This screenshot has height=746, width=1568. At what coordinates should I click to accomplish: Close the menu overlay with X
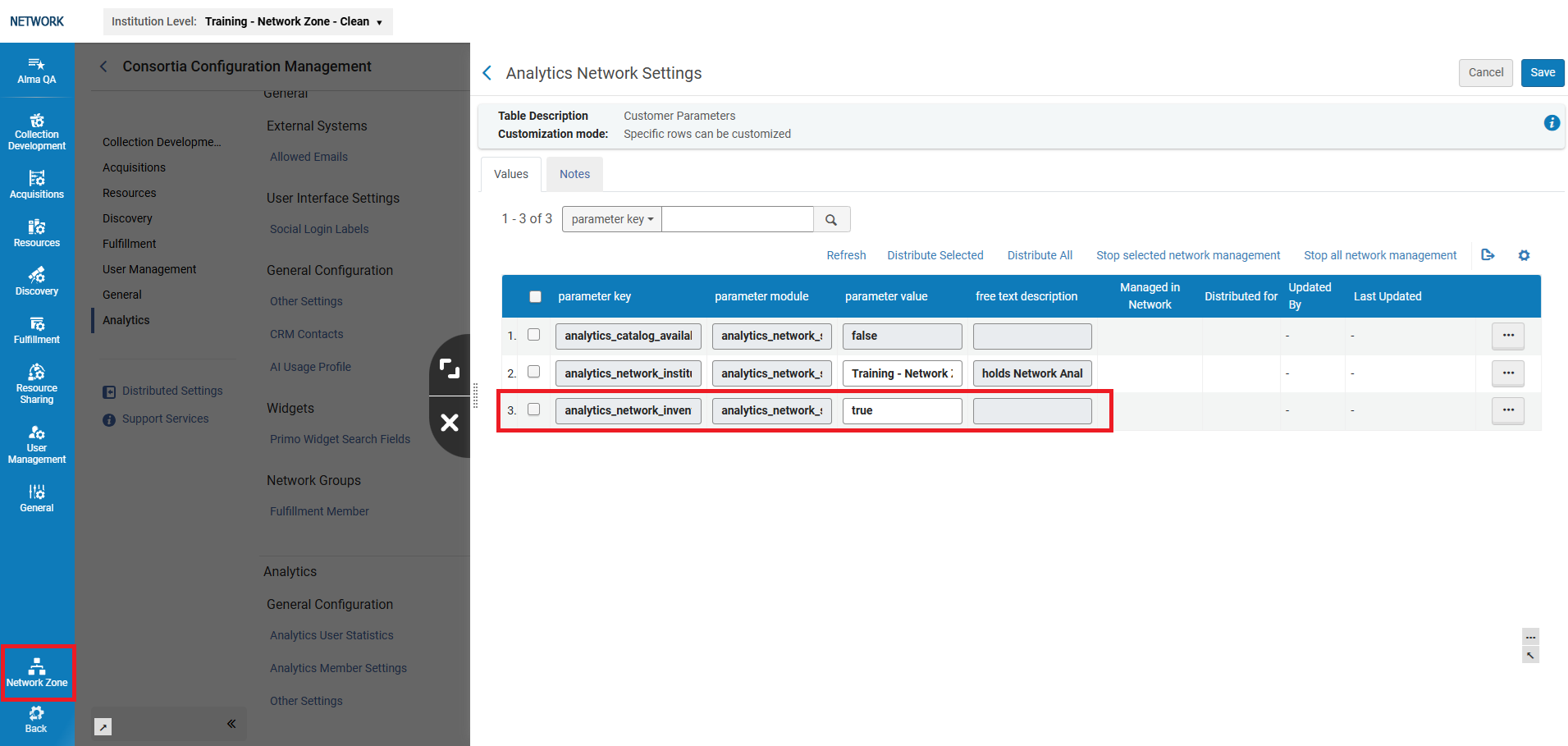[x=450, y=423]
